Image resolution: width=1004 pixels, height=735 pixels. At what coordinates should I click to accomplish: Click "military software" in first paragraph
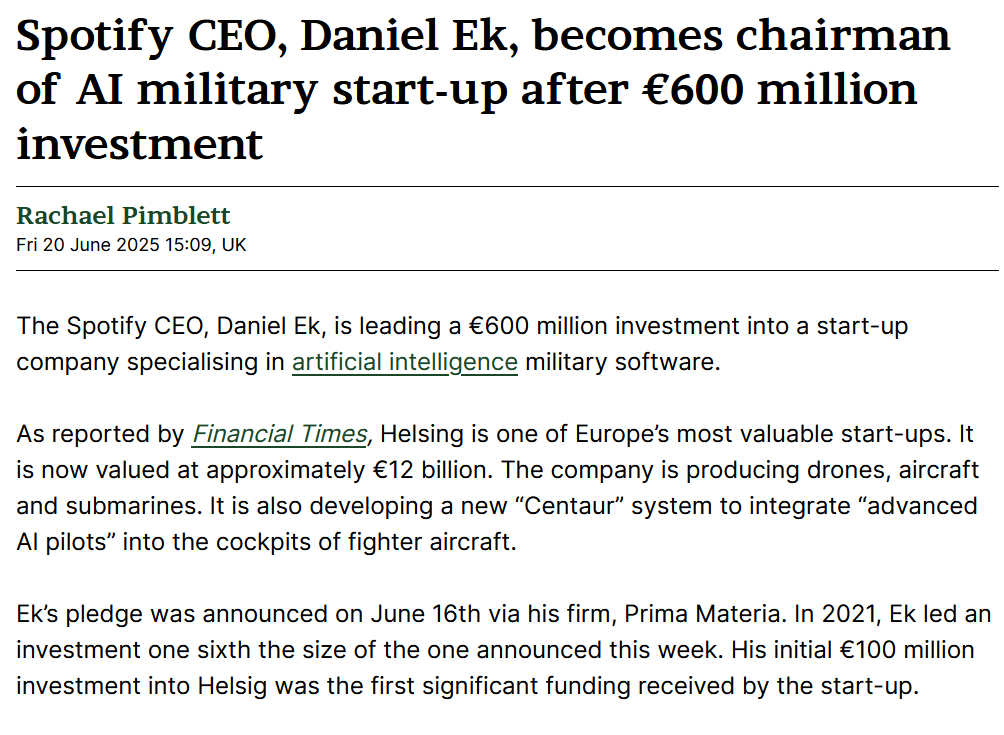621,362
